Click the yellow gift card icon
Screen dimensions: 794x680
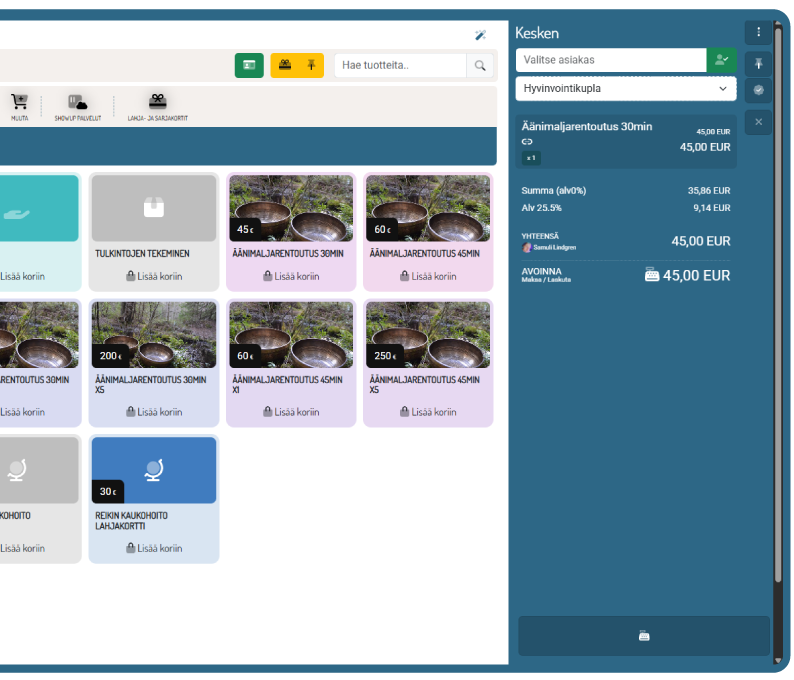coord(285,65)
